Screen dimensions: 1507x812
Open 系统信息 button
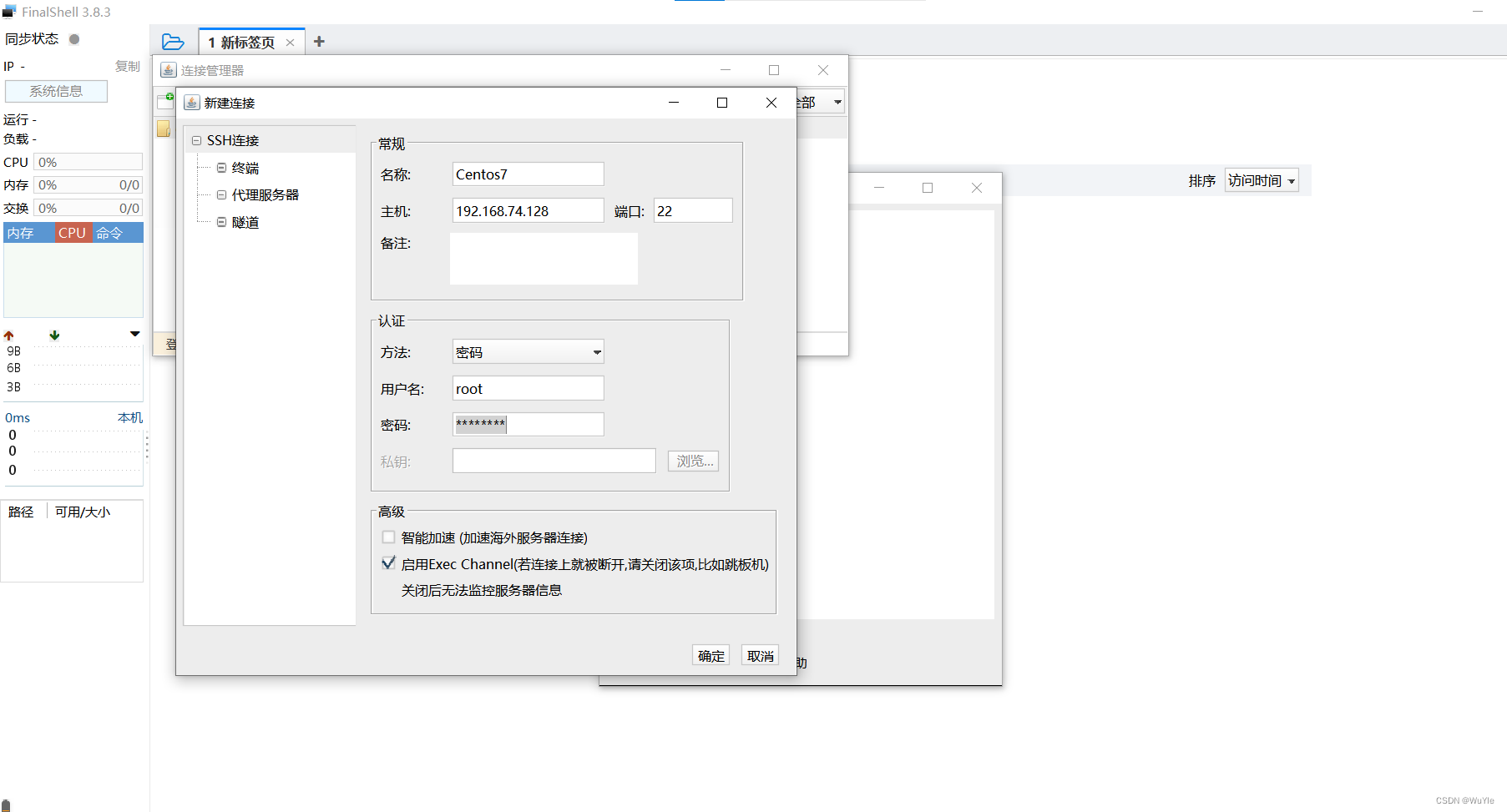[56, 91]
